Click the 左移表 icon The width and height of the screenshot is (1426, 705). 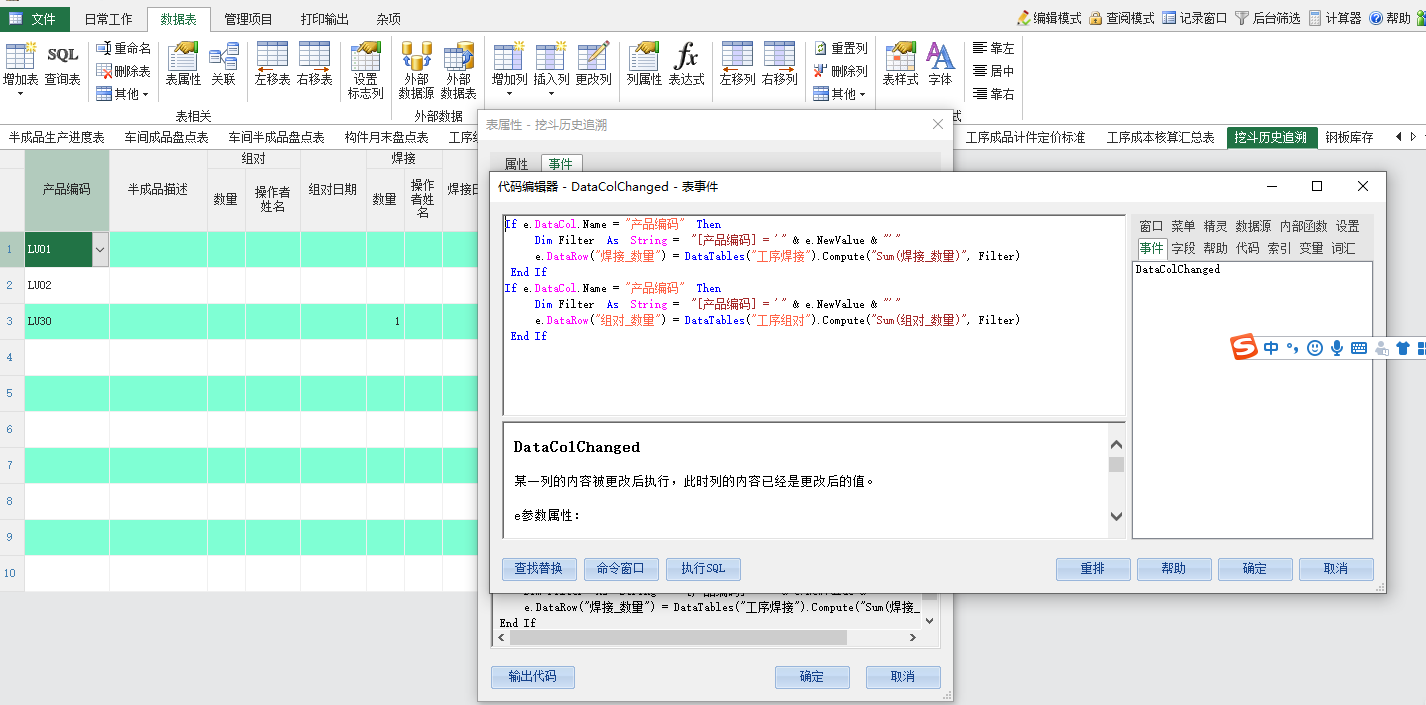point(272,63)
